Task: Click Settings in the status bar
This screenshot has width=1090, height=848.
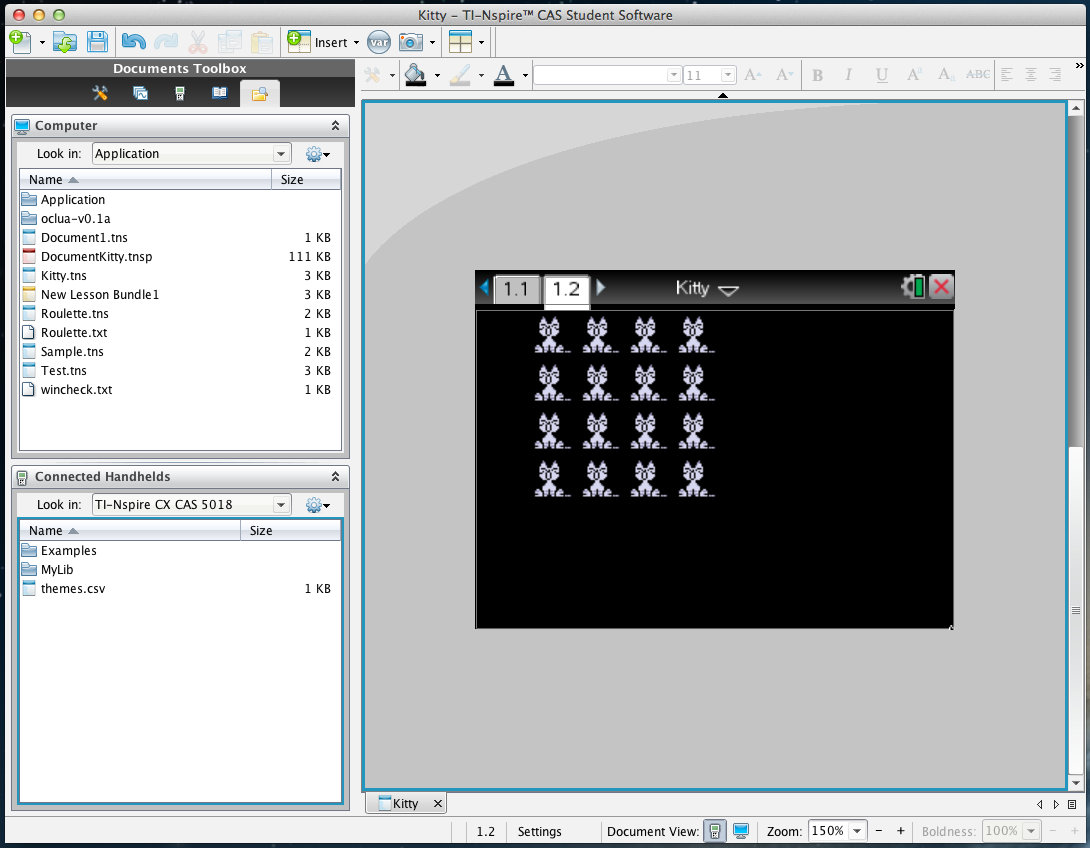Action: pos(539,831)
